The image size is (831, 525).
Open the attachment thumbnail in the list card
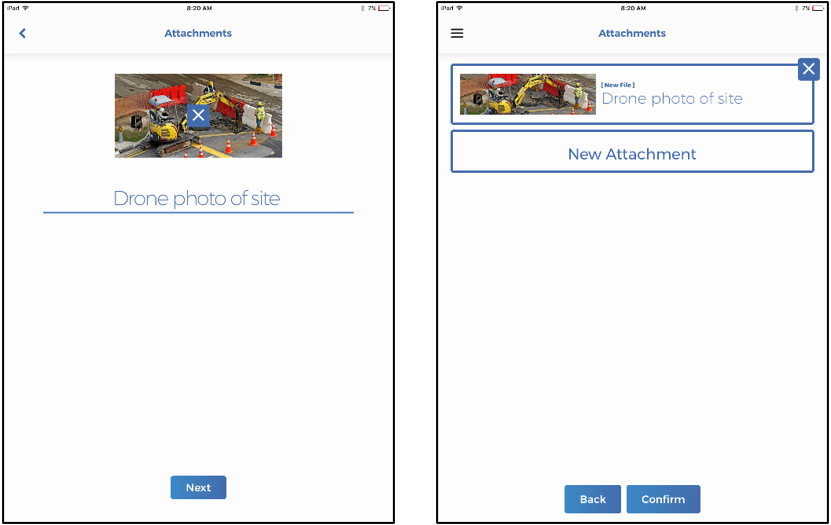coord(527,94)
